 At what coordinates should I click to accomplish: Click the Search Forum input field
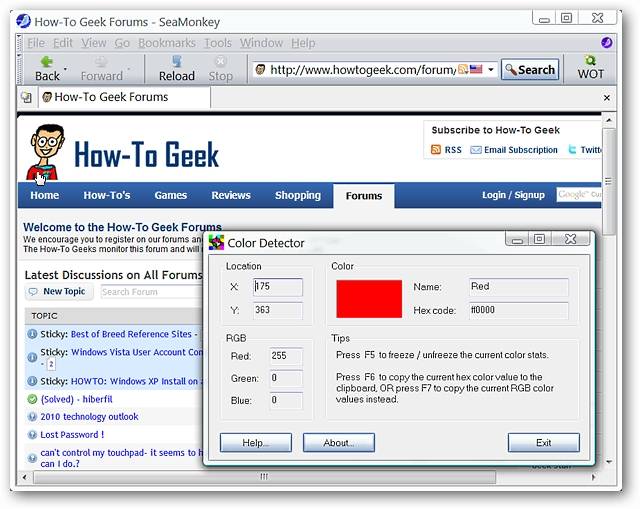[x=151, y=292]
